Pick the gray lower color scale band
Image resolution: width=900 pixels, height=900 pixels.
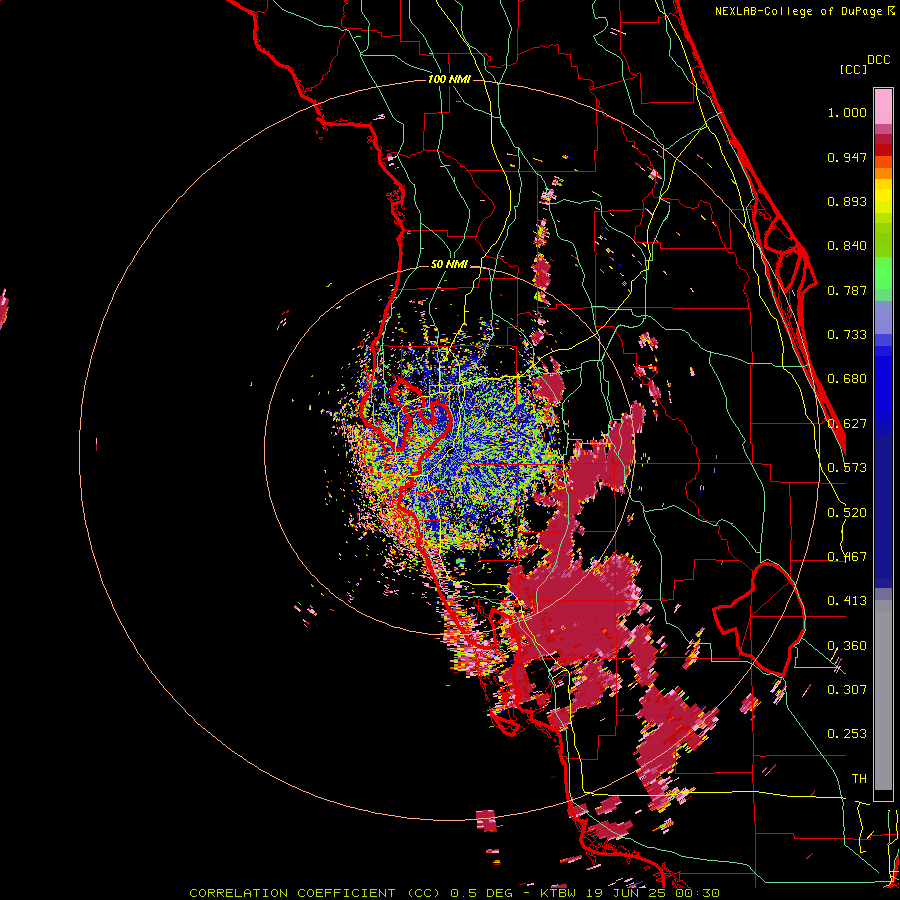(x=883, y=695)
